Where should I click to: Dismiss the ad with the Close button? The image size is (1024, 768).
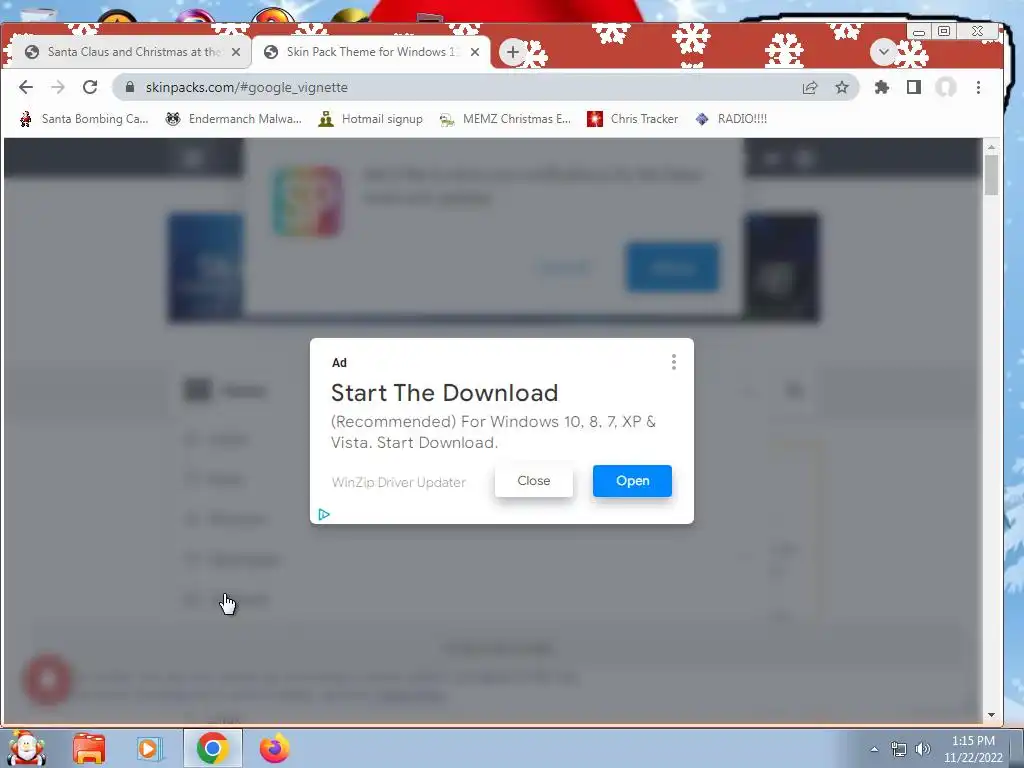(534, 481)
